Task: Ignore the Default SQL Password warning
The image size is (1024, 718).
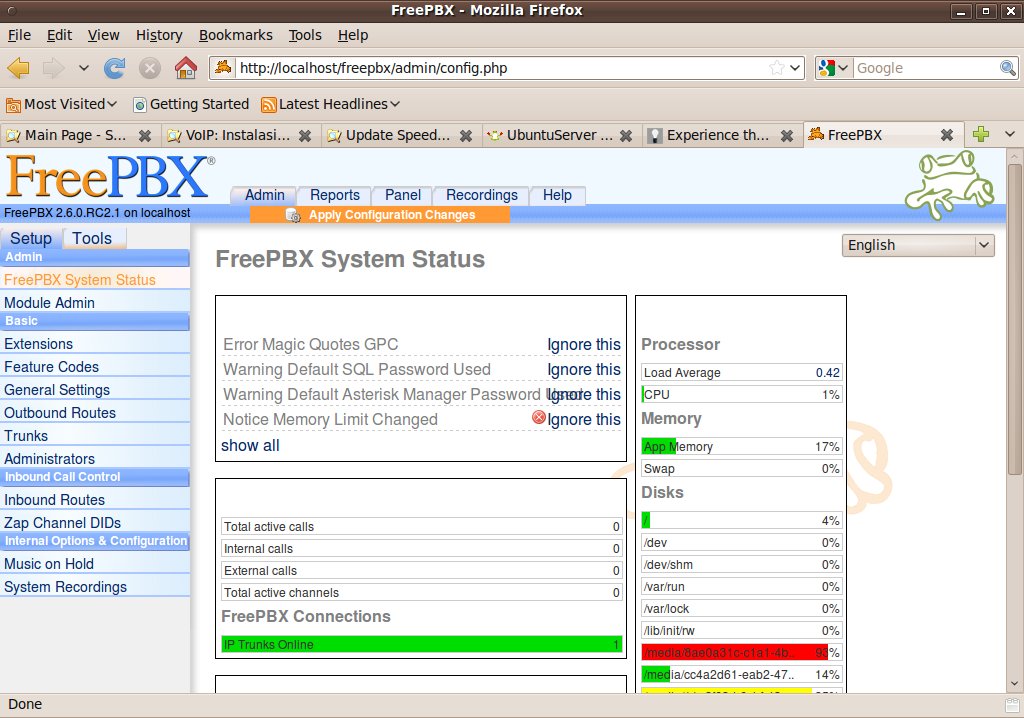Action: pos(584,369)
